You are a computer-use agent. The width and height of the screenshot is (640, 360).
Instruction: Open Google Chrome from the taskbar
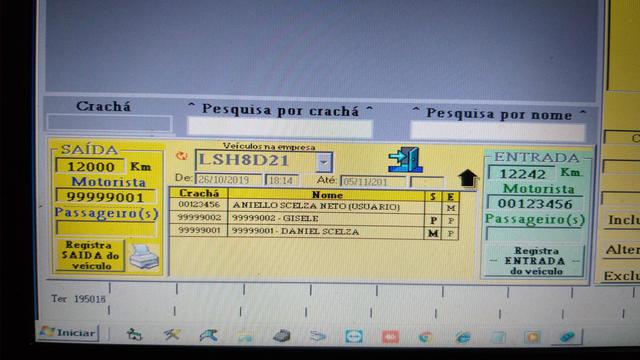[426, 337]
